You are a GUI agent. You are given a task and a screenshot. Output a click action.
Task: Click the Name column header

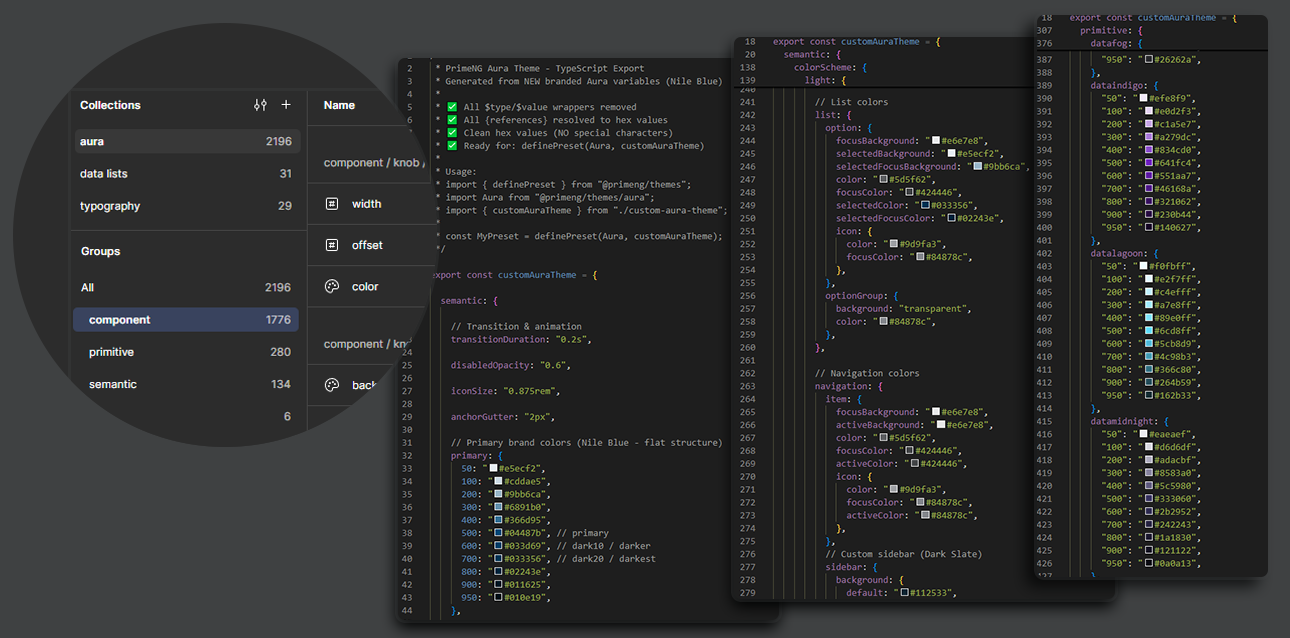339,105
